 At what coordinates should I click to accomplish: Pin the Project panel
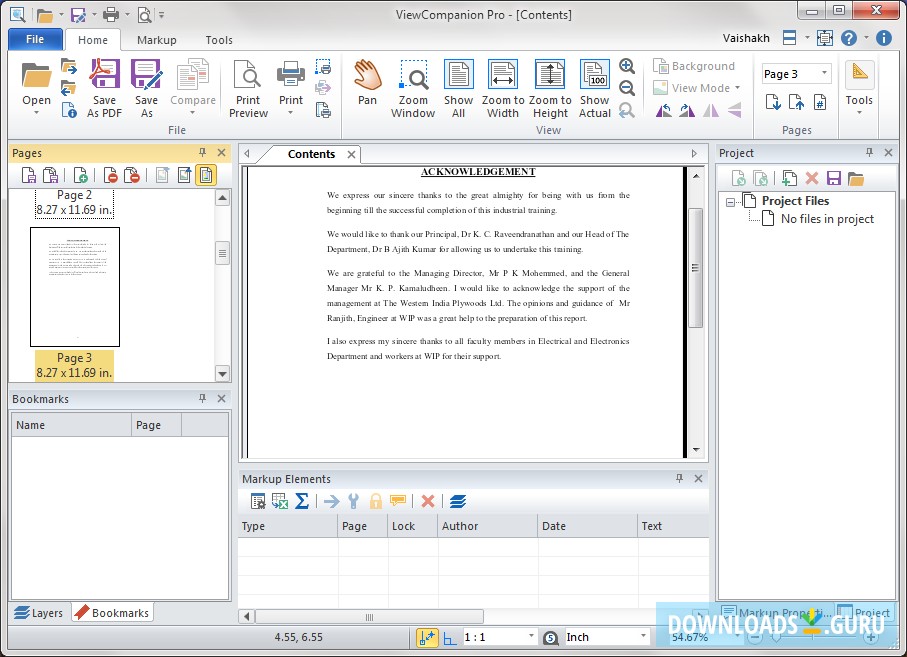pyautogui.click(x=869, y=152)
